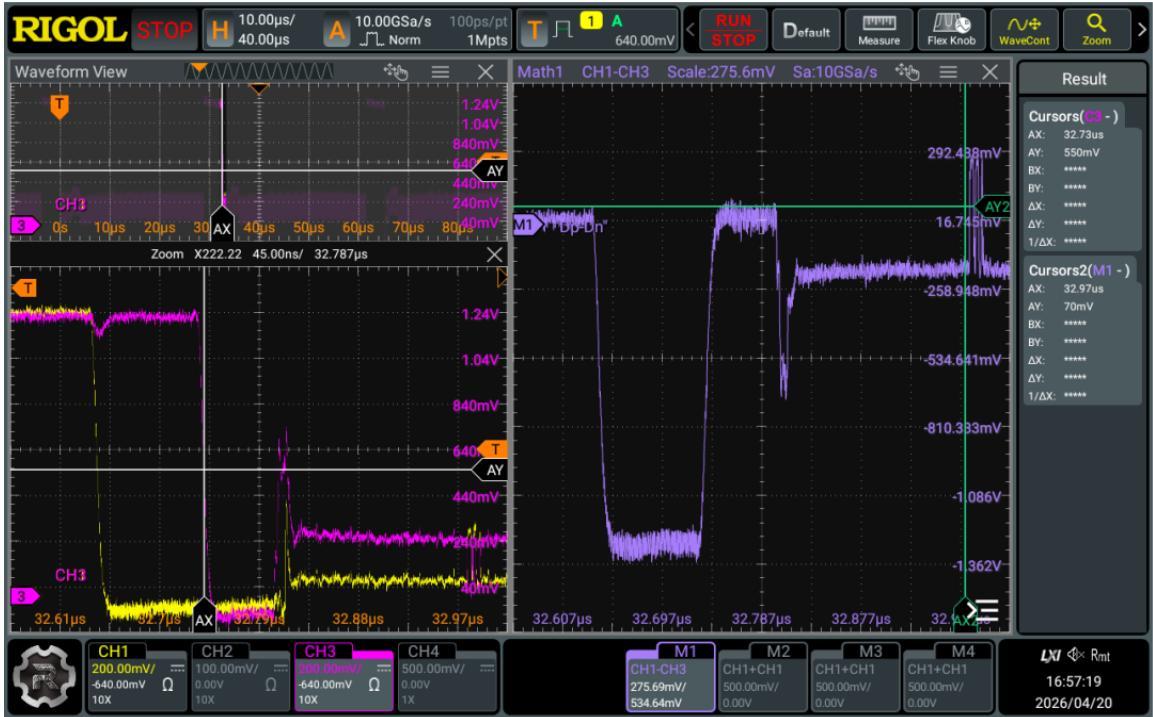
Task: Open the Waveform View hamburger menu
Action: coord(440,71)
